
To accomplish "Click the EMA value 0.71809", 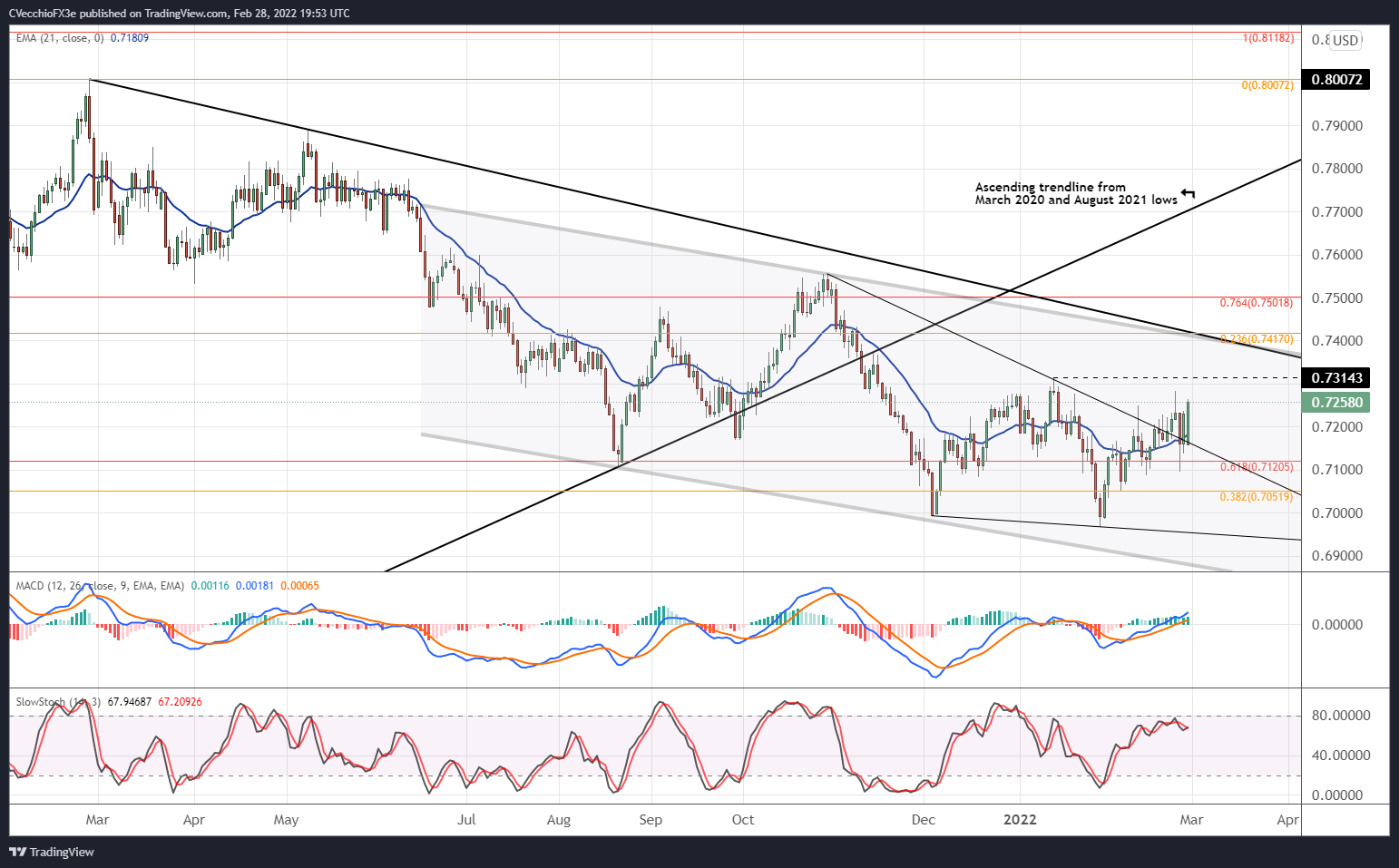I will [x=130, y=38].
